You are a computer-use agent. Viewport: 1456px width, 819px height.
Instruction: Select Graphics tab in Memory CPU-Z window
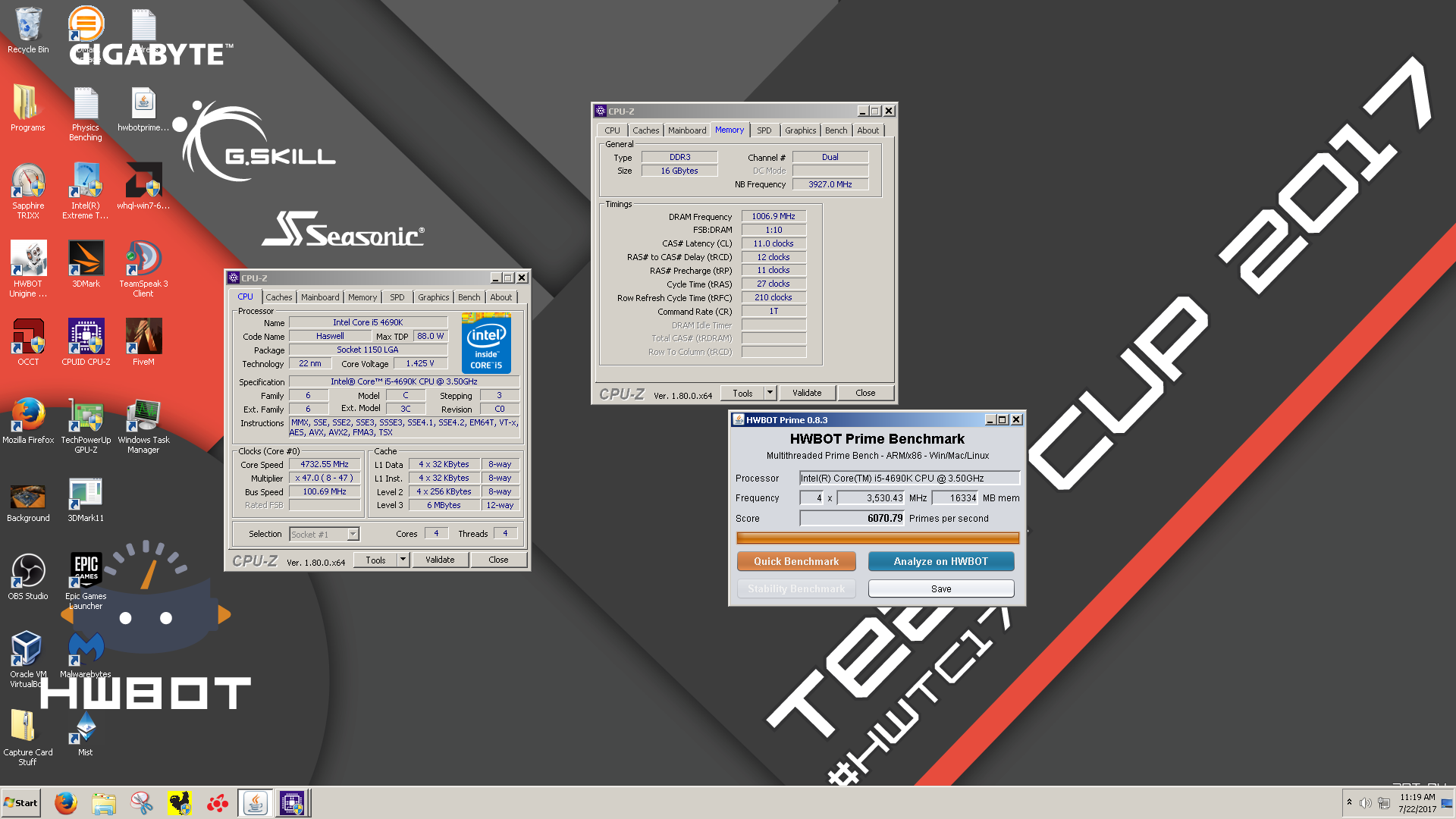pyautogui.click(x=801, y=130)
